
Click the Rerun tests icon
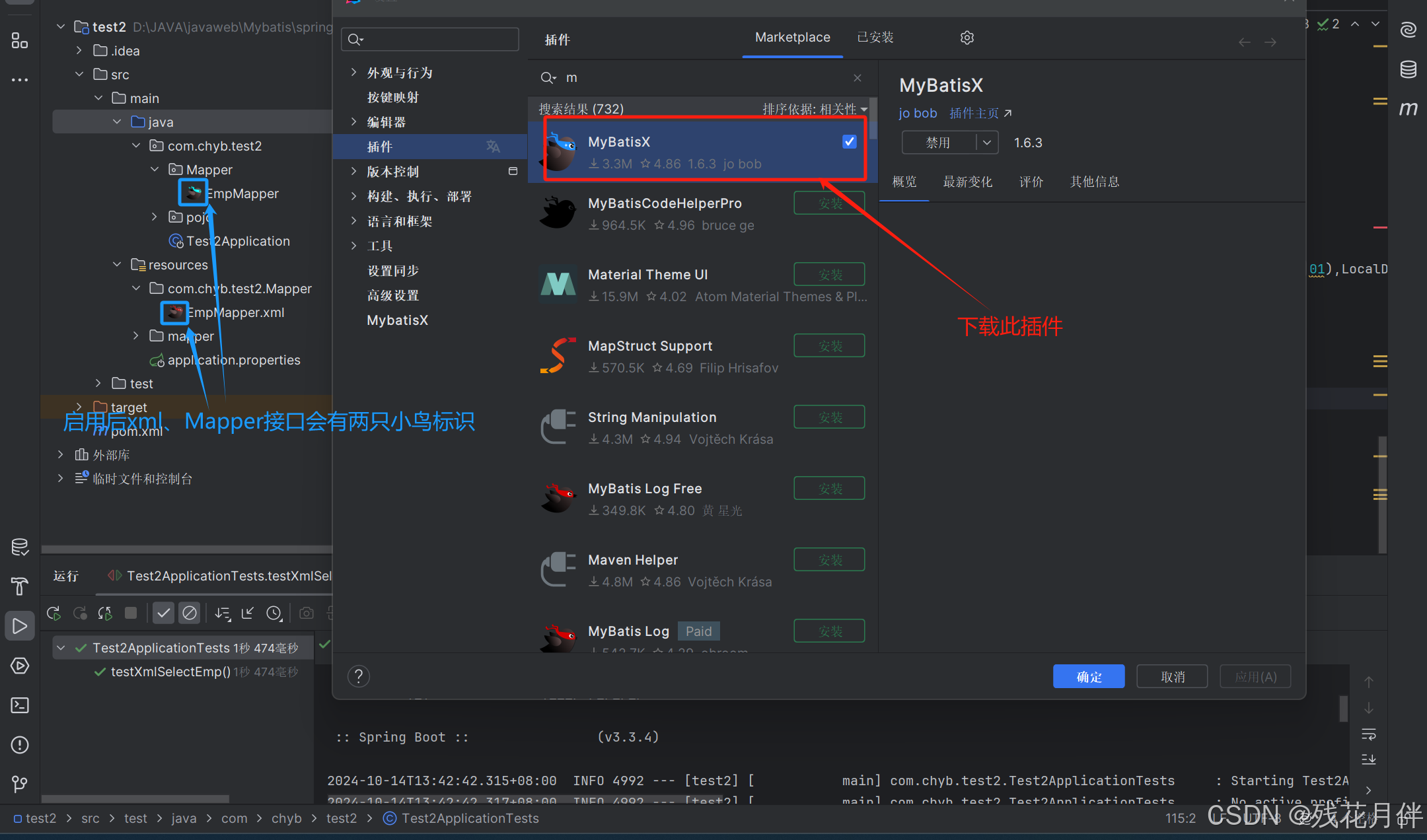[x=54, y=613]
